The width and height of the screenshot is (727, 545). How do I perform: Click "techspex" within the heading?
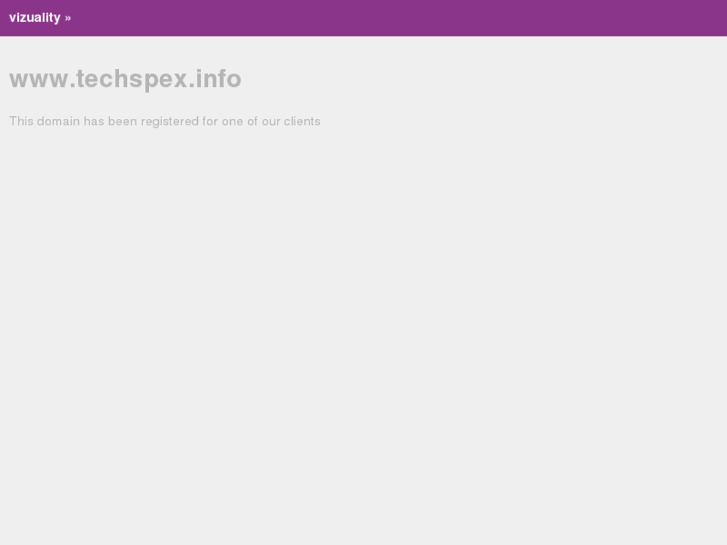(132, 78)
